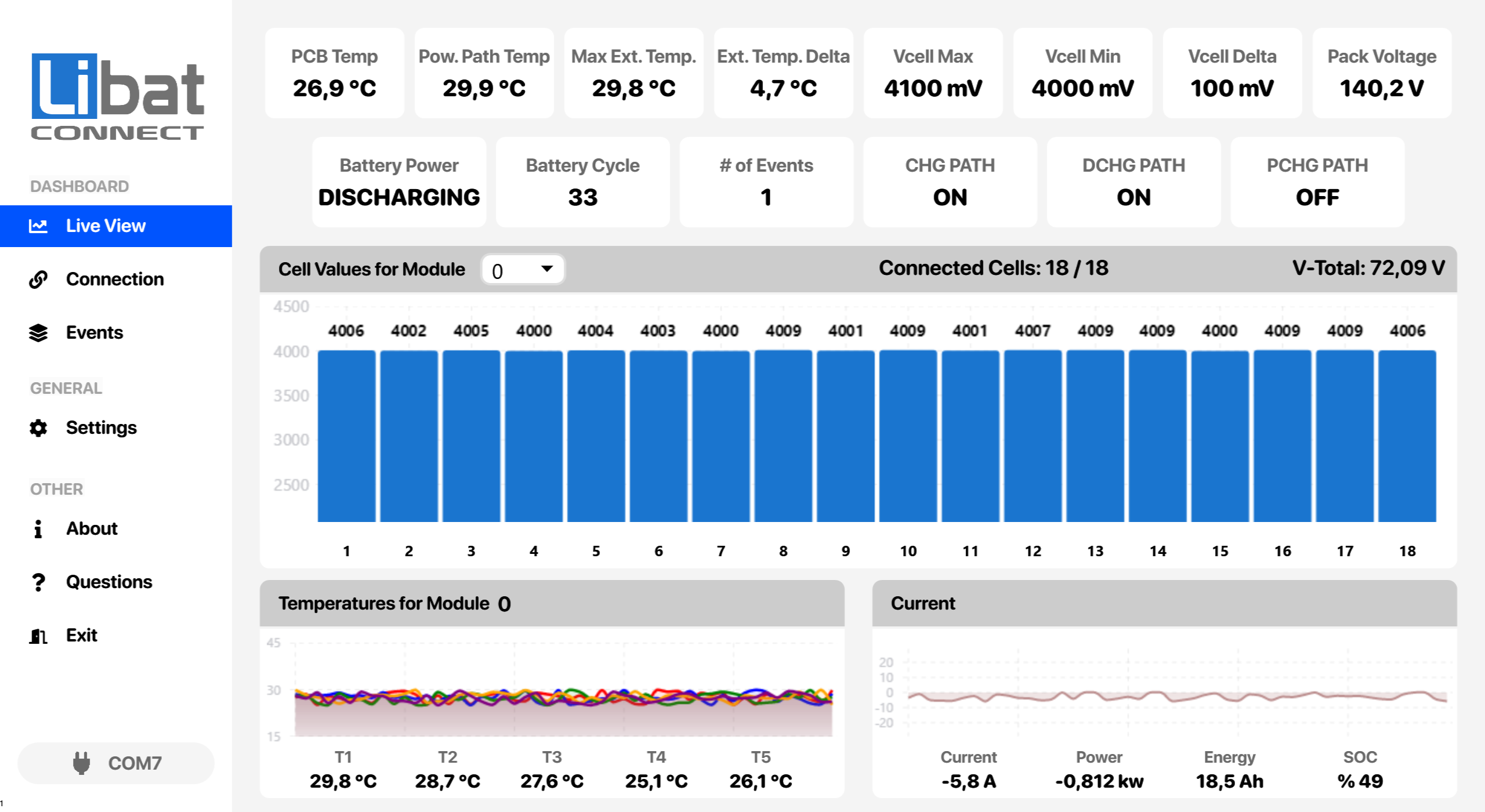This screenshot has width=1485, height=812.
Task: Click the Energy 18,5 Ah value
Action: tap(1230, 782)
